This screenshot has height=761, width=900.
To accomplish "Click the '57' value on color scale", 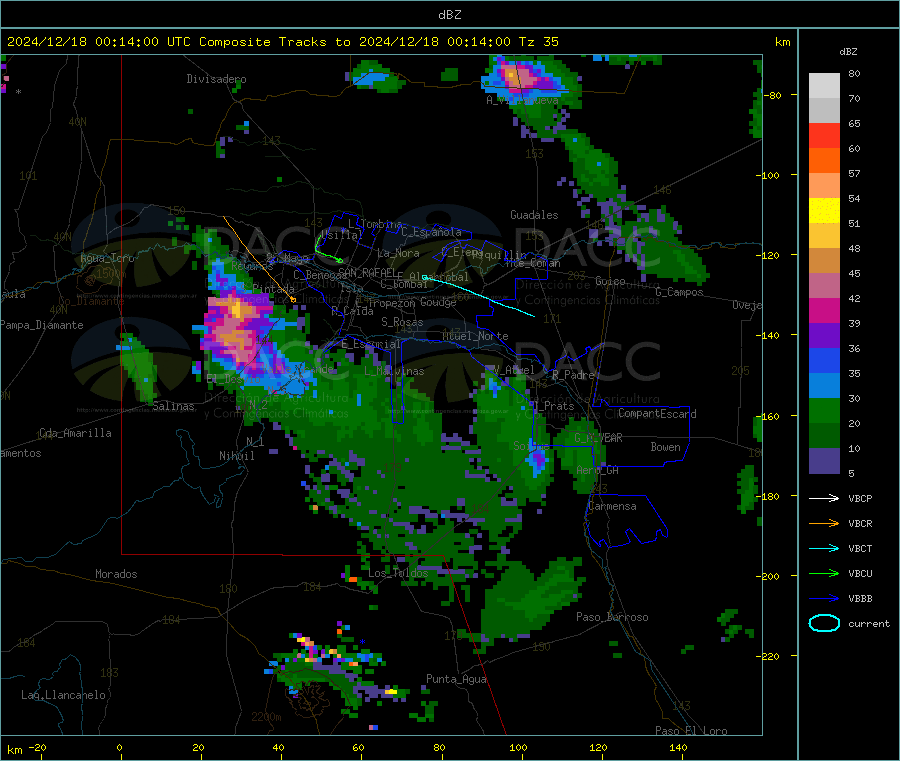I will [855, 174].
